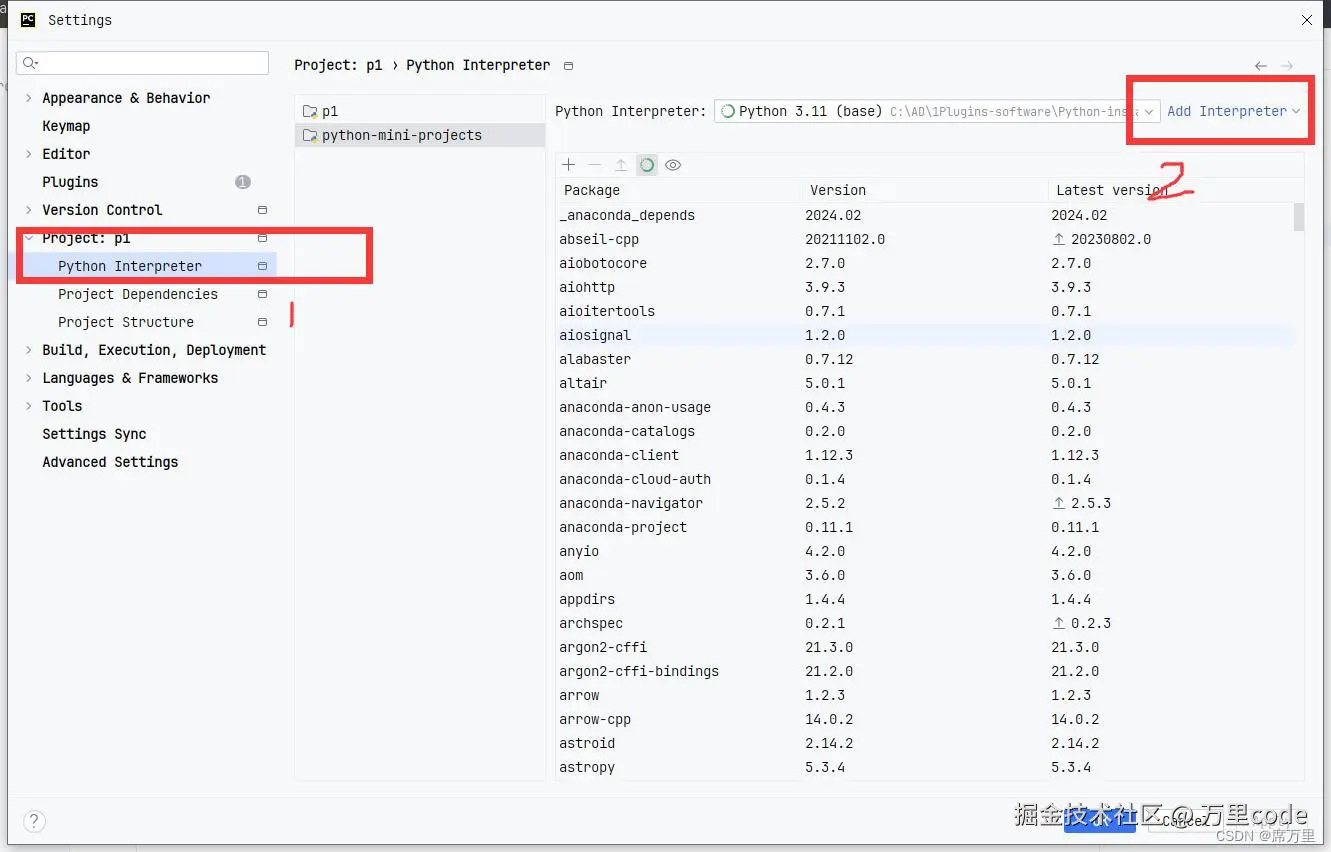Screen dimensions: 1331x852
Task: Click latest version 20230802.0 for abseil-cpp
Action: [1111, 239]
